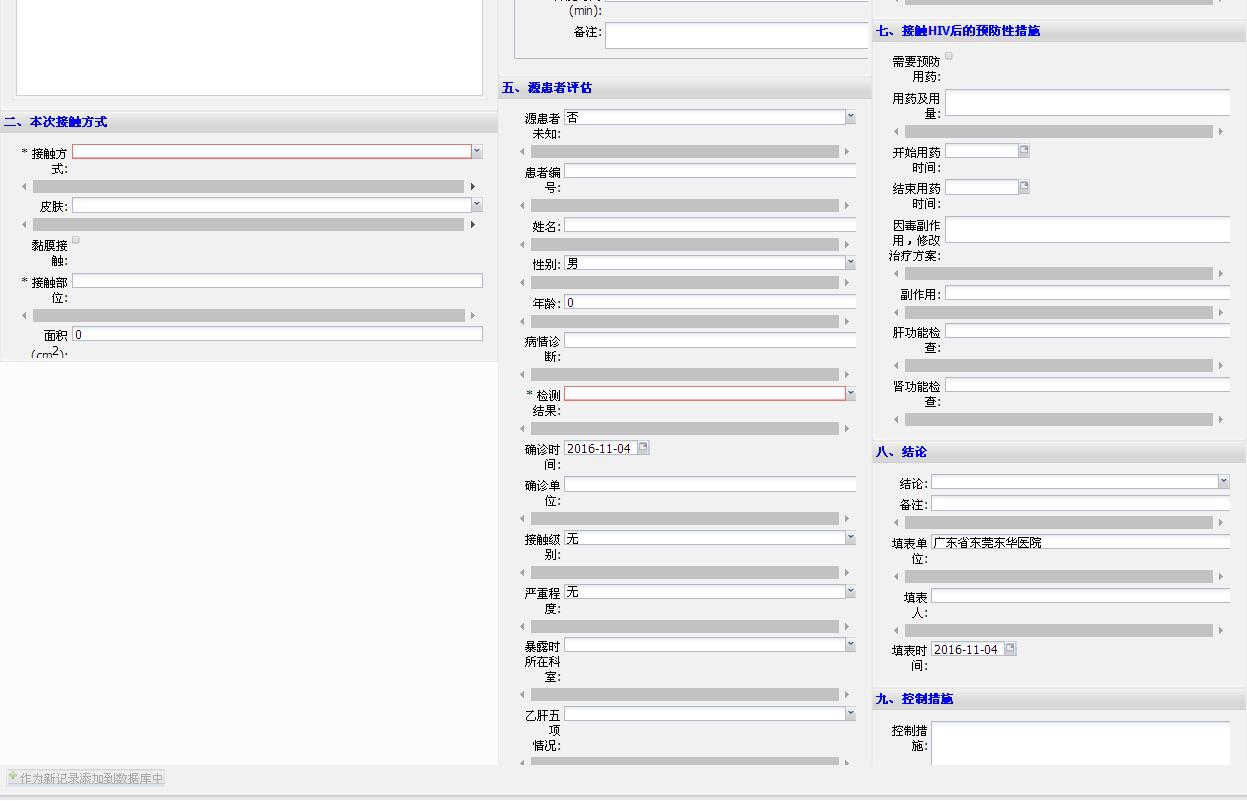Screen dimensions: 1247x801
Task: Open calendar picker beside 填表时间 date
Action: click(1010, 649)
